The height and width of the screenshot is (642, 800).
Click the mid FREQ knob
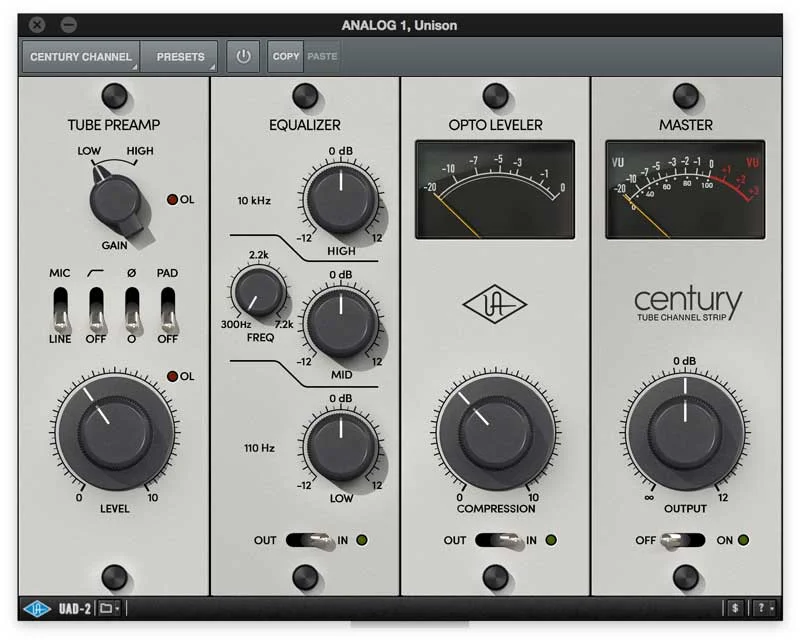[x=258, y=291]
